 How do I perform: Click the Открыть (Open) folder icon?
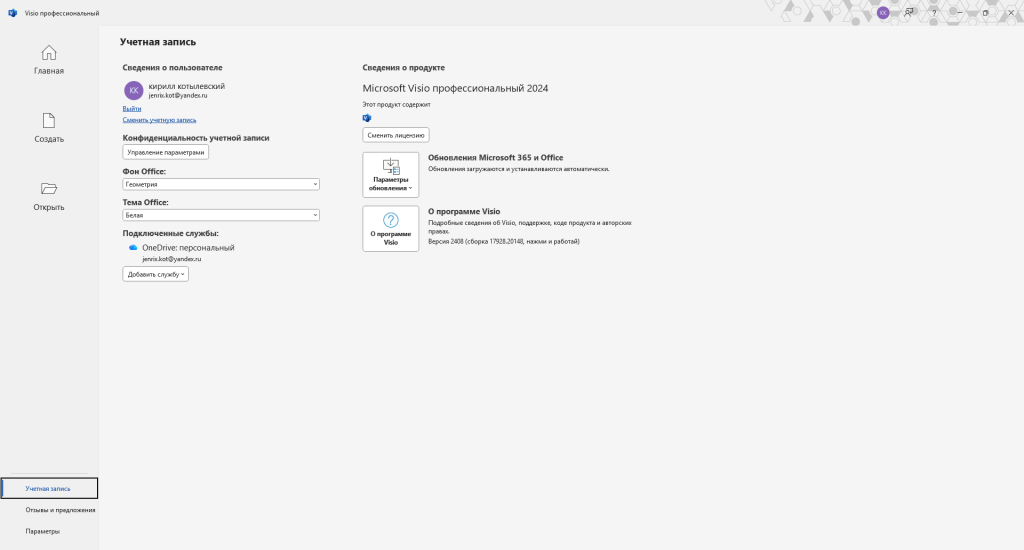[x=49, y=189]
